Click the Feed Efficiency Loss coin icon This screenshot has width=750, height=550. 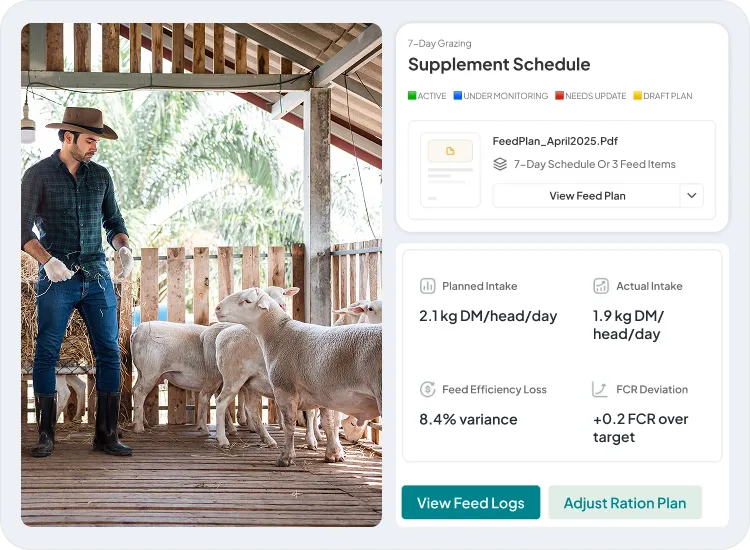[428, 390]
